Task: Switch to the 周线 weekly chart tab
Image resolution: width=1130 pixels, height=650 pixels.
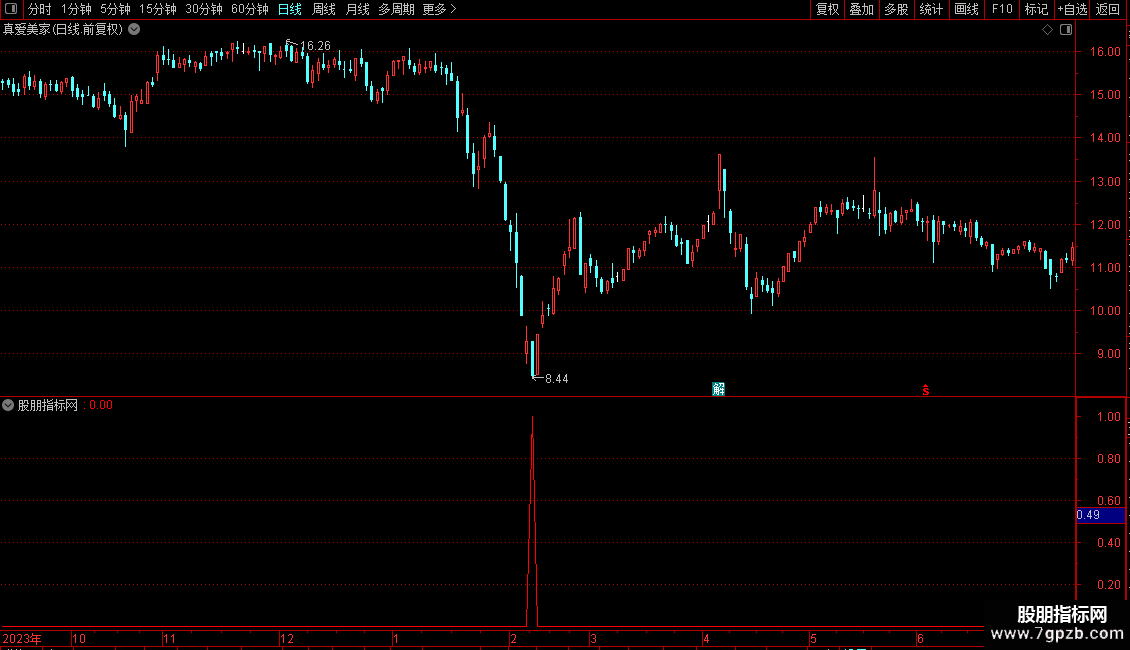Action: tap(324, 9)
